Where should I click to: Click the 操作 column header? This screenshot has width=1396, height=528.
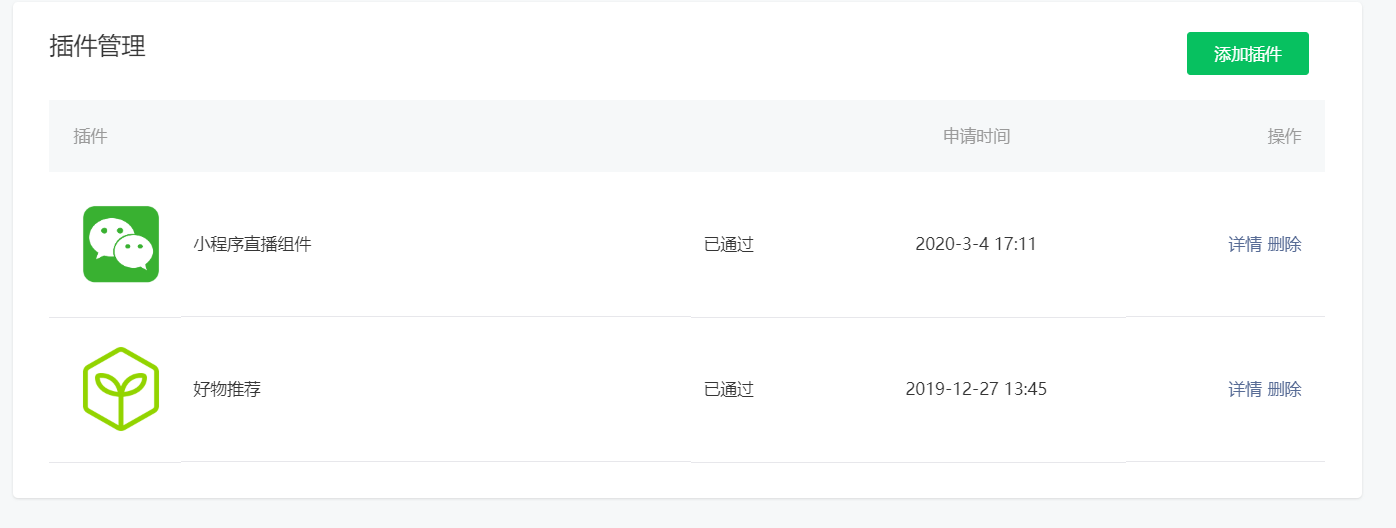1284,136
